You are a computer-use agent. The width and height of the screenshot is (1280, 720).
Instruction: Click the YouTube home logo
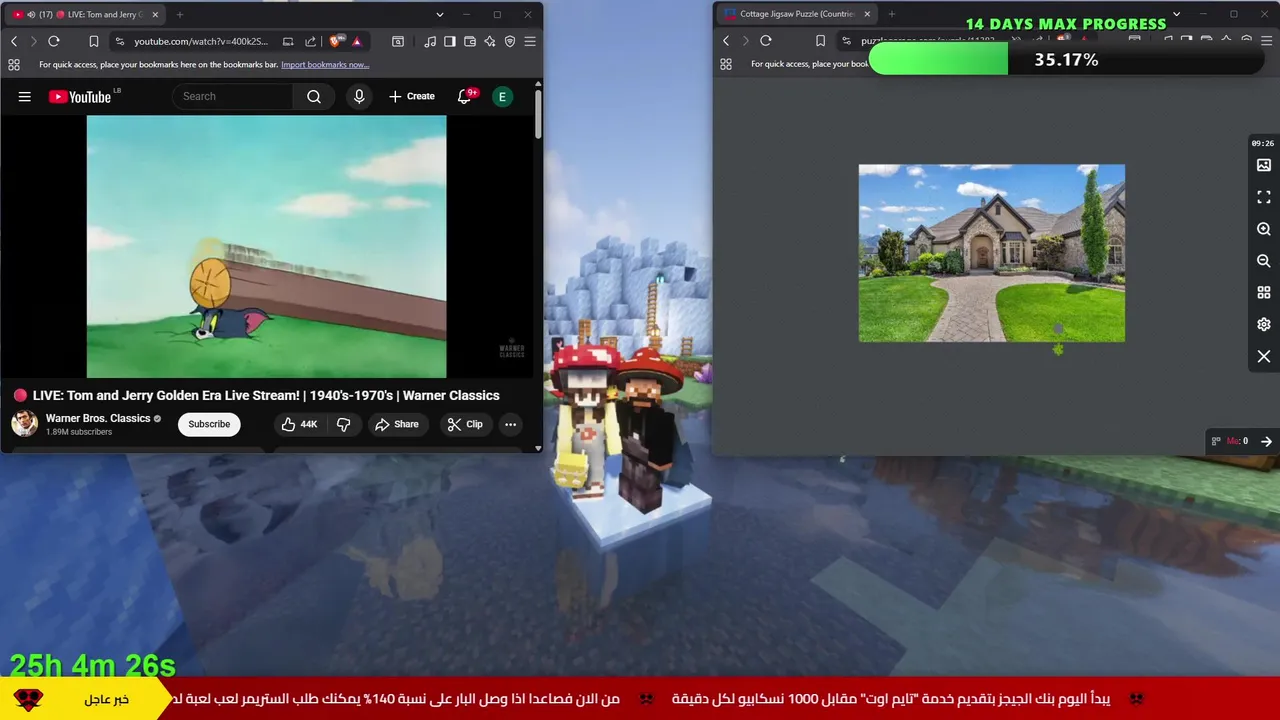[x=80, y=96]
